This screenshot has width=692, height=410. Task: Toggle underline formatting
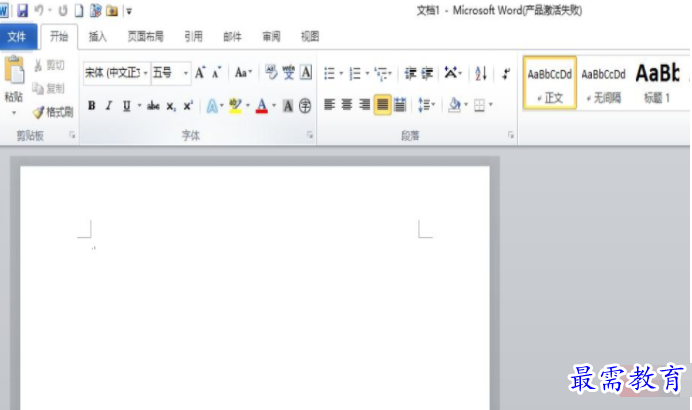point(127,105)
